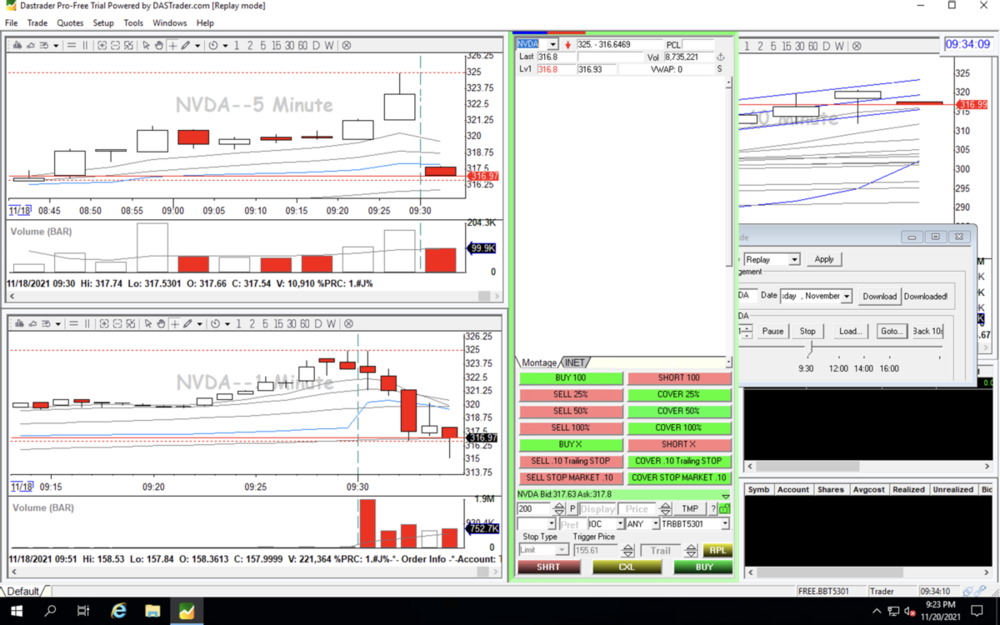The width and height of the screenshot is (1000, 625).
Task: Click the Download button in the Replay panel
Action: tap(879, 295)
